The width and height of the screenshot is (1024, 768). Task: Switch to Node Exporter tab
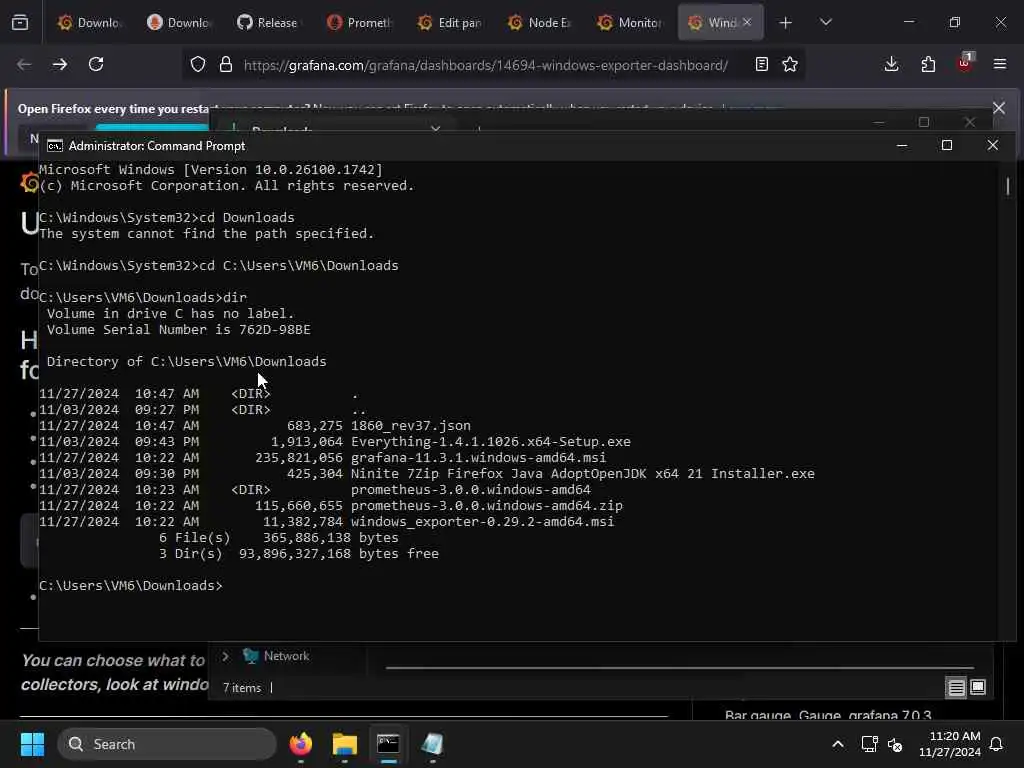[x=539, y=23]
